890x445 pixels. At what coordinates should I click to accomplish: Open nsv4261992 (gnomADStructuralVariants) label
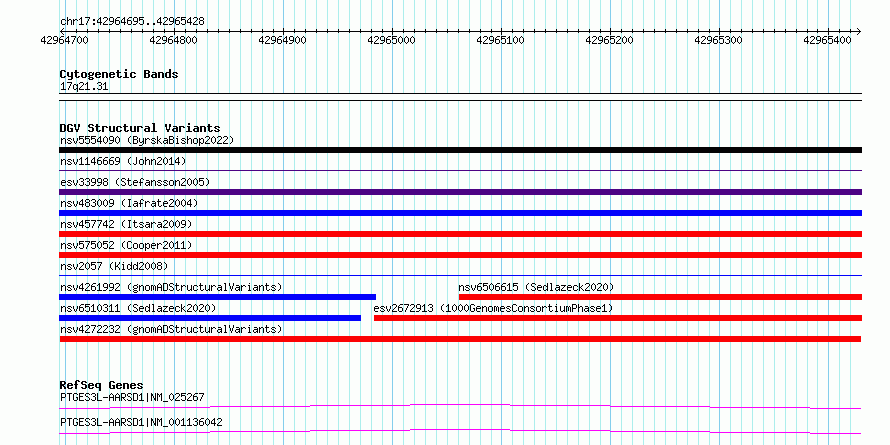(x=171, y=287)
